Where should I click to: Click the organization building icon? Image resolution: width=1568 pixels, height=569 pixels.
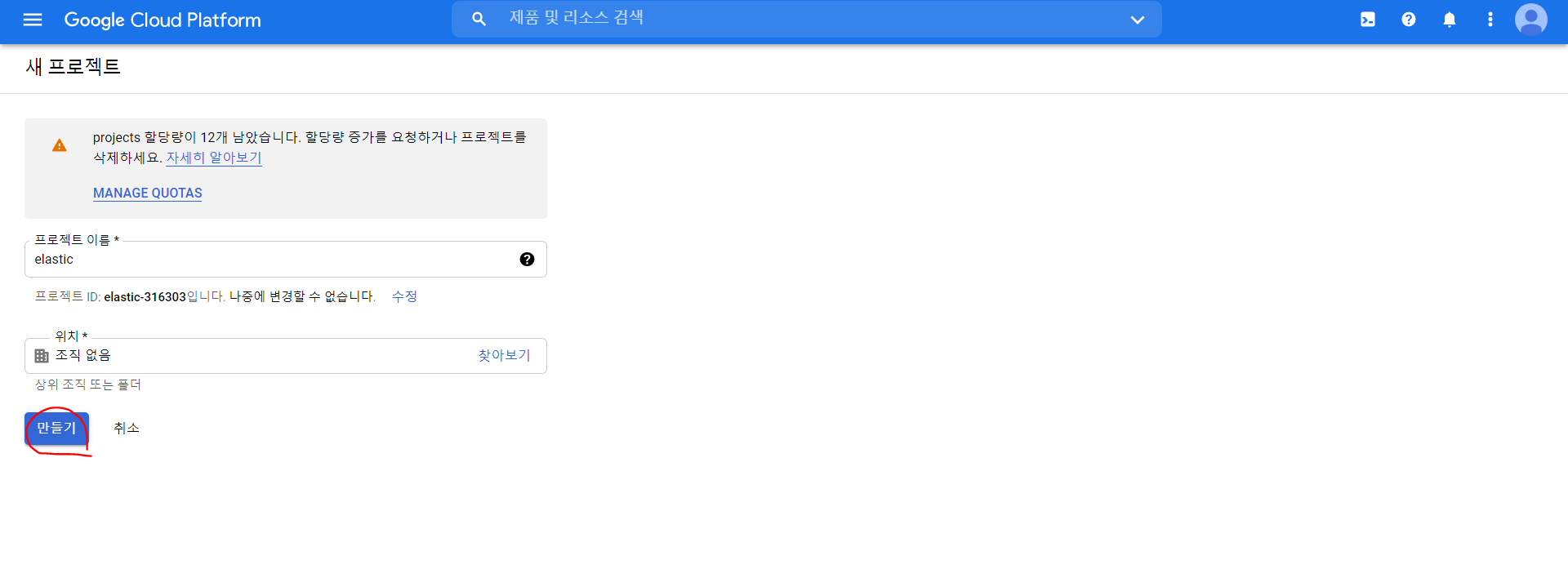[x=42, y=356]
